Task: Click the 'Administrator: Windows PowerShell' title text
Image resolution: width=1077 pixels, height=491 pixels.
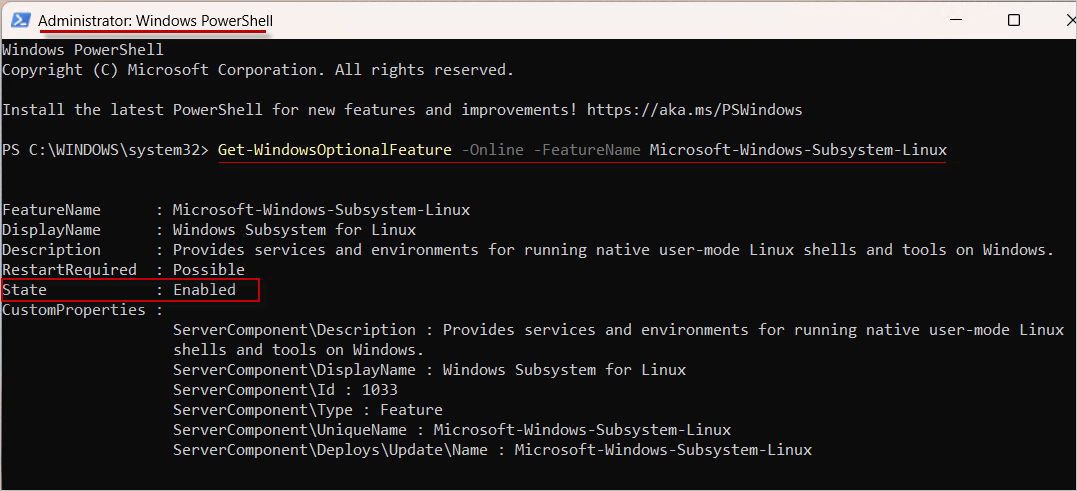Action: 155,21
